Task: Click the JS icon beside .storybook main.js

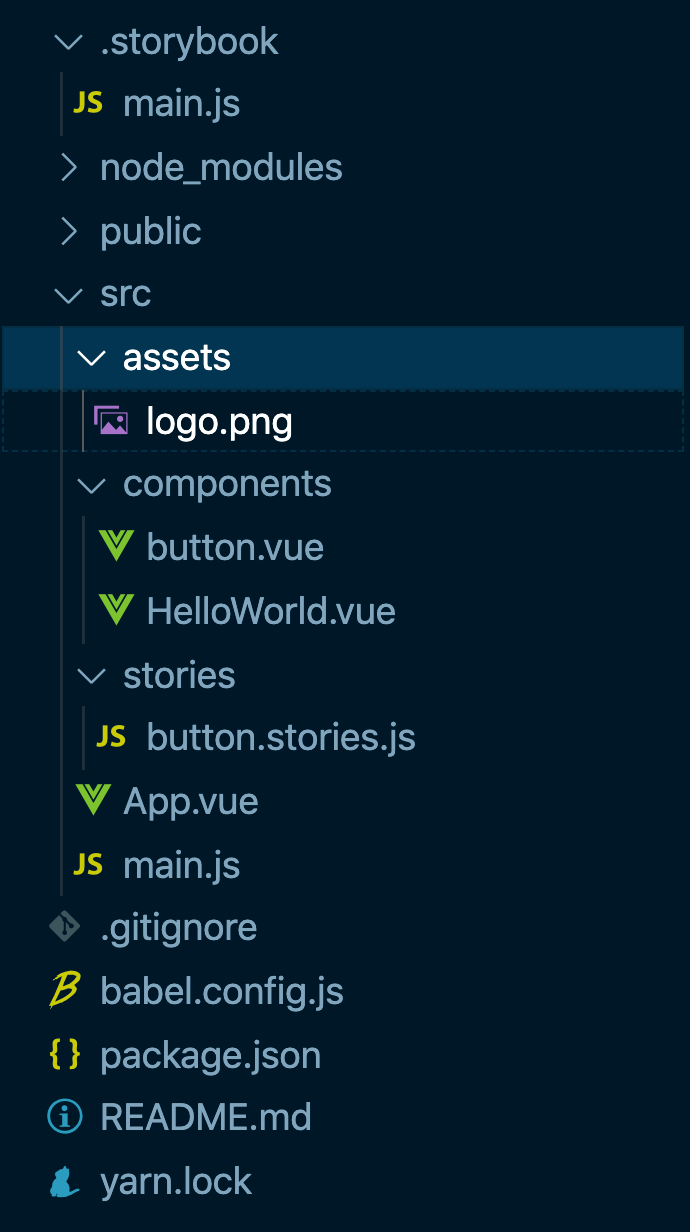Action: click(x=88, y=103)
